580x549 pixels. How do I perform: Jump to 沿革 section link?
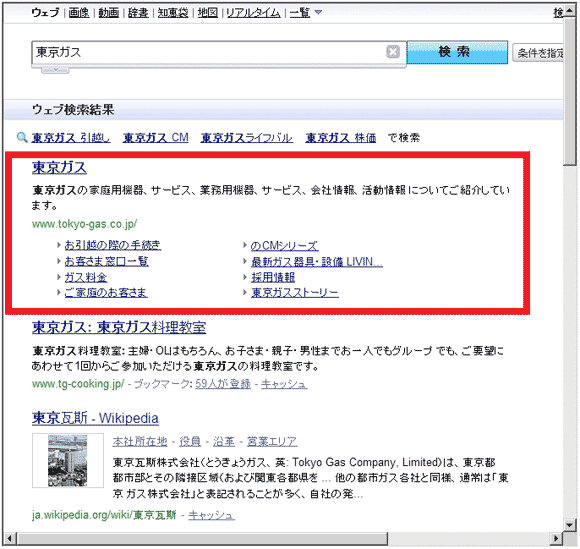pyautogui.click(x=224, y=441)
